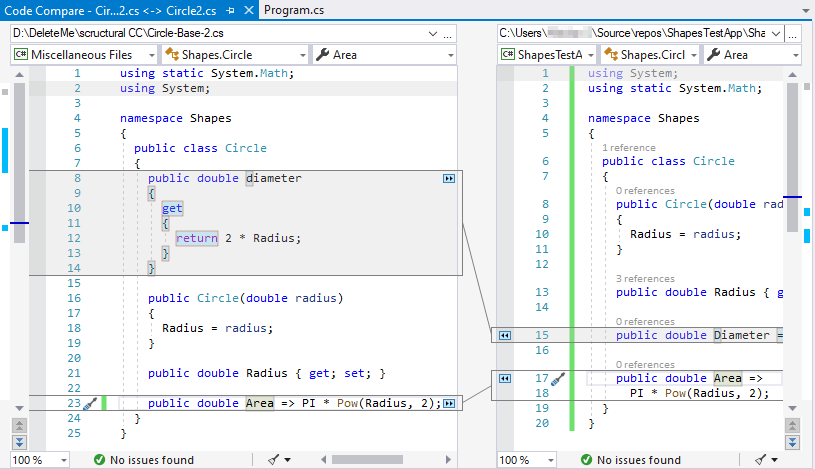Expand left file path Circle-Base-2.cs dropdown

pyautogui.click(x=432, y=34)
